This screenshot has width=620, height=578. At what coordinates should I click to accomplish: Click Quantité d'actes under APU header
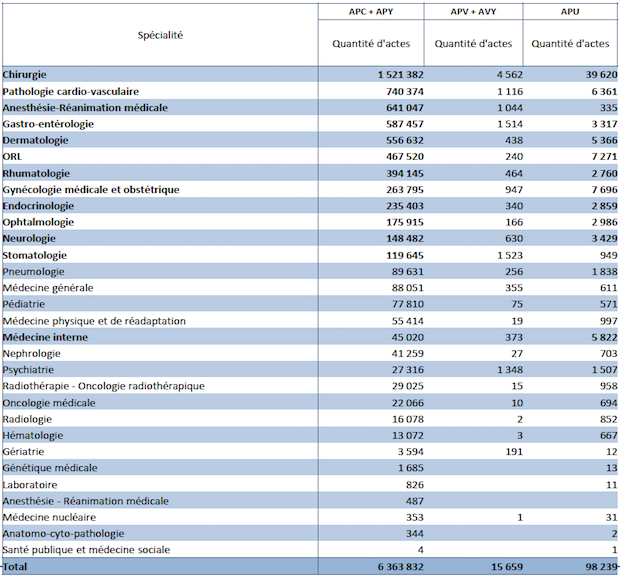(570, 44)
